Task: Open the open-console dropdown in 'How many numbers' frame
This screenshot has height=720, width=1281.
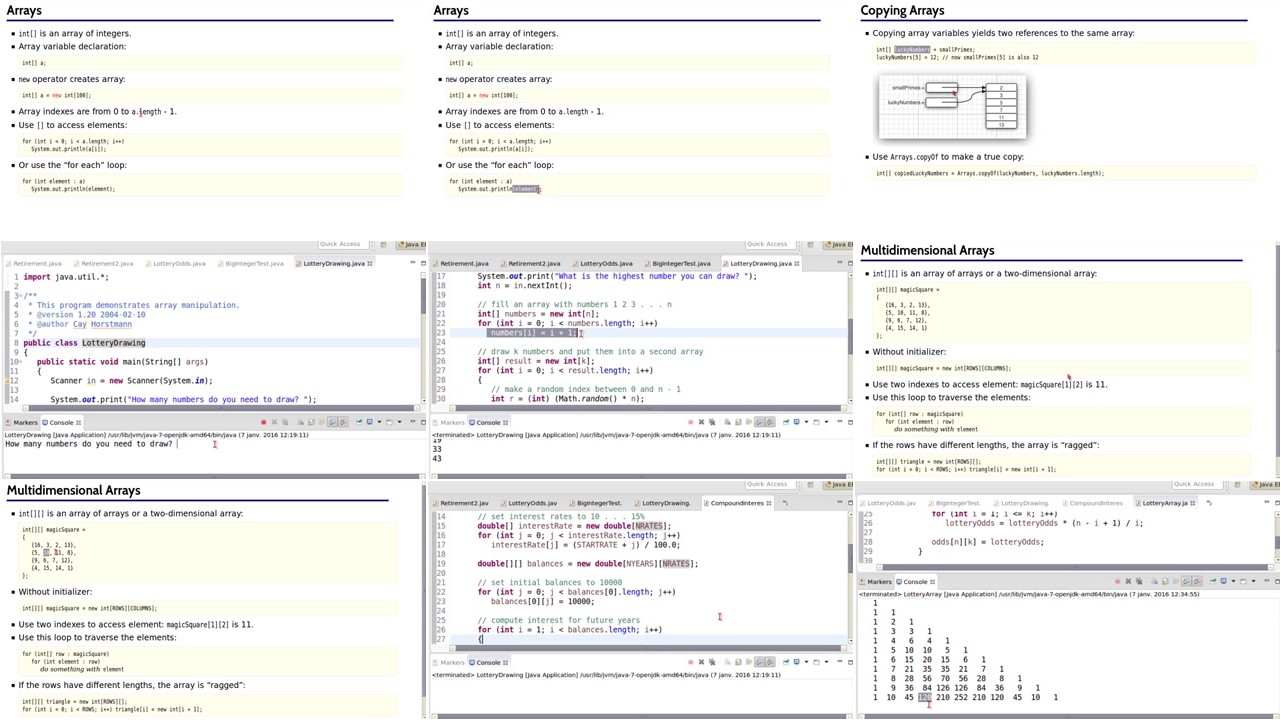Action: point(399,422)
